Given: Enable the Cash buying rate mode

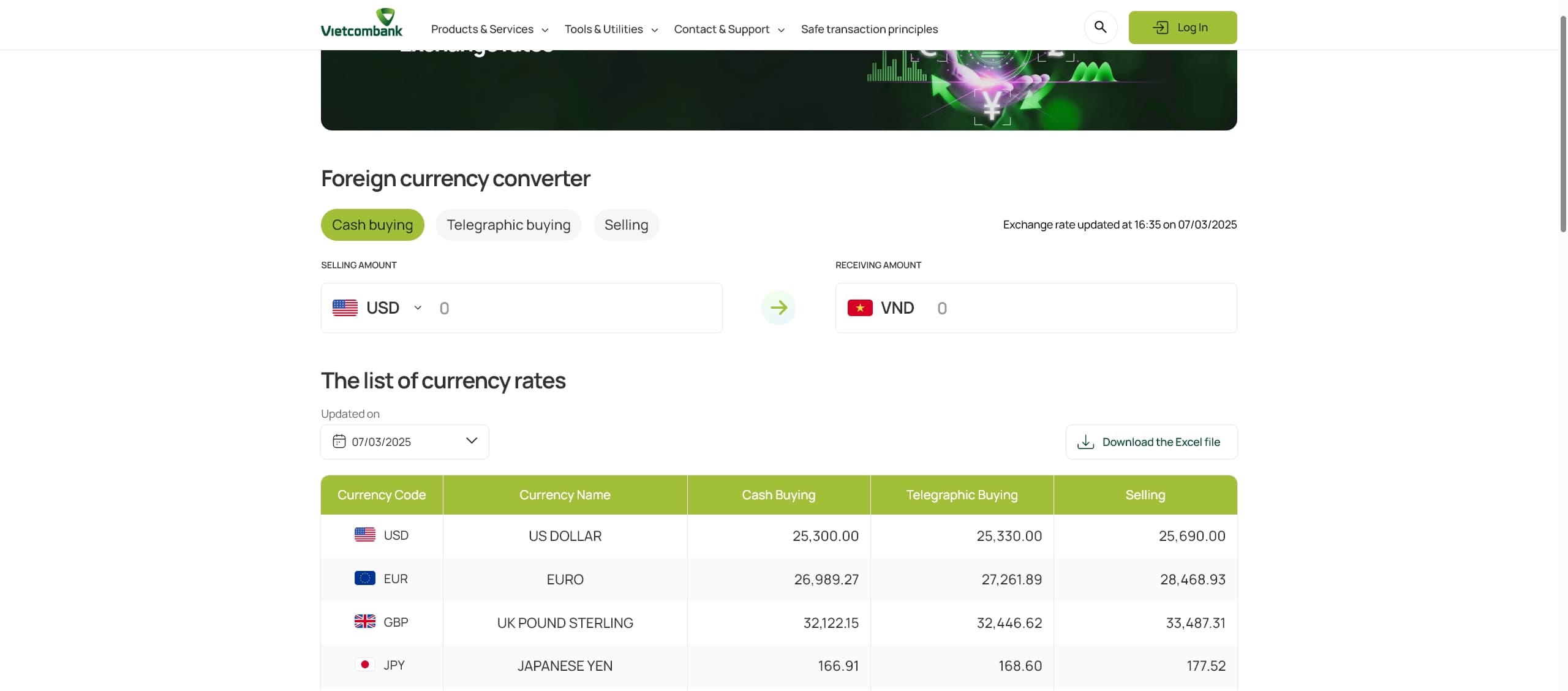Looking at the screenshot, I should [x=372, y=224].
